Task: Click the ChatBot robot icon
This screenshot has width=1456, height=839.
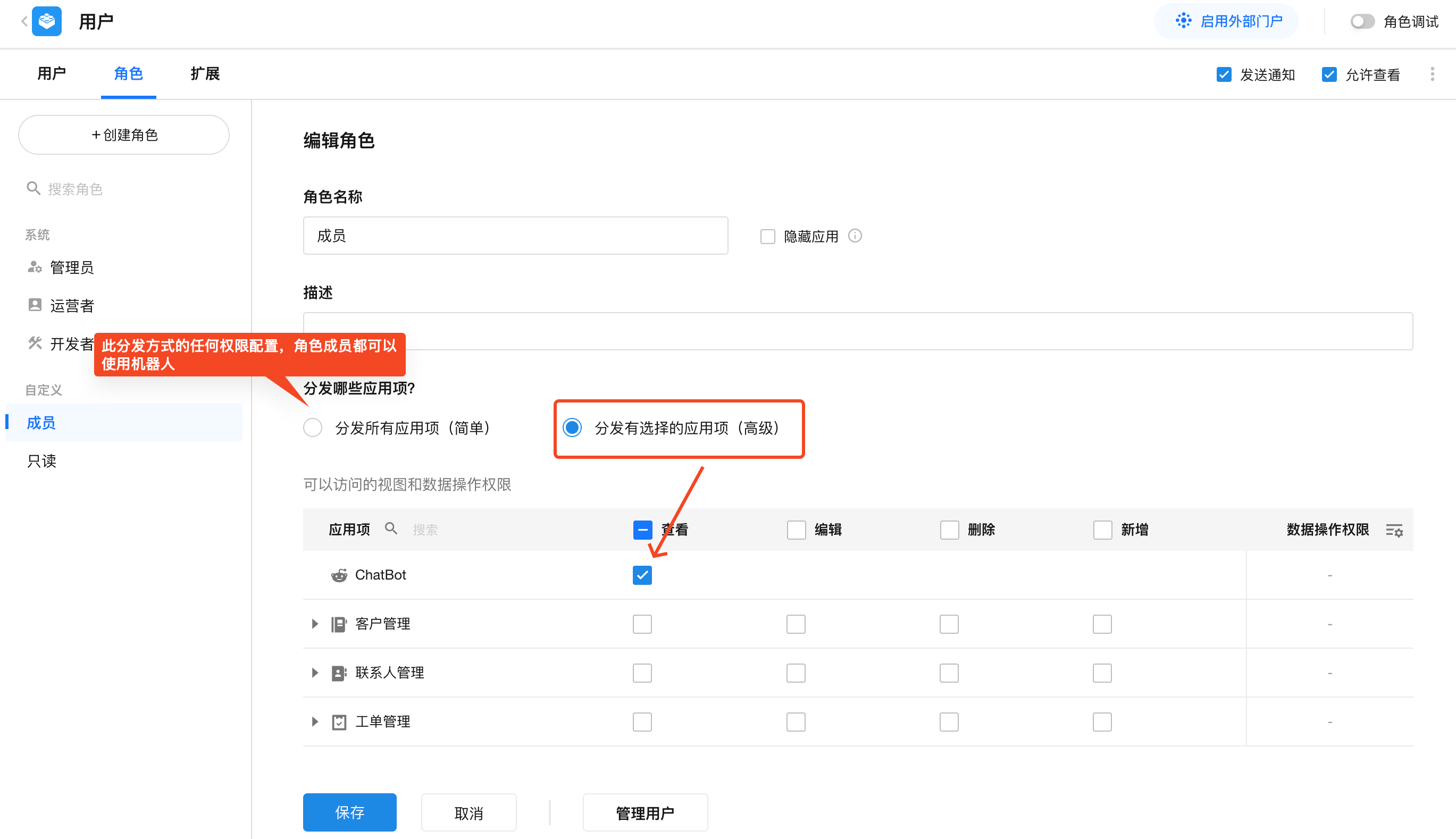Action: tap(339, 575)
